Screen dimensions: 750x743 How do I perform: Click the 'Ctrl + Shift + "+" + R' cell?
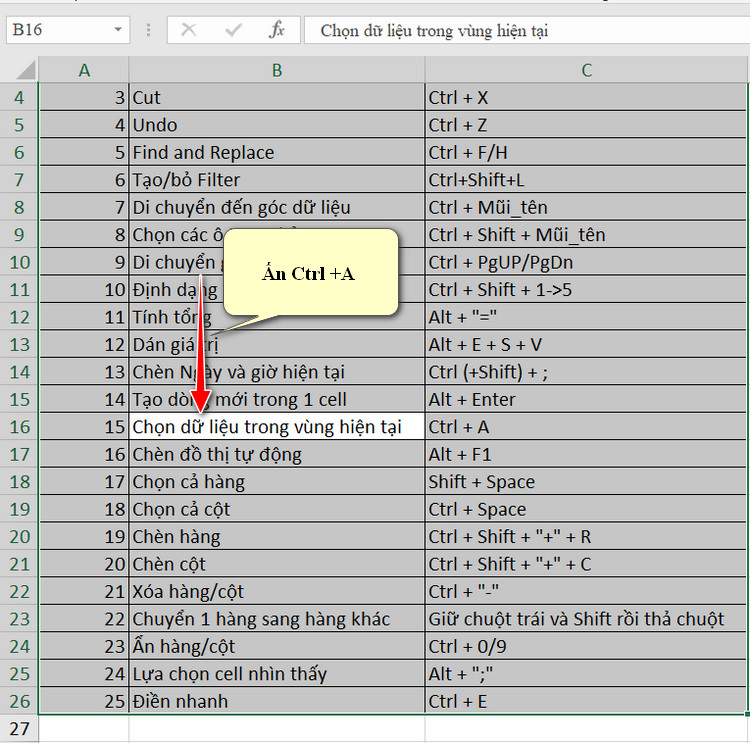coord(585,536)
